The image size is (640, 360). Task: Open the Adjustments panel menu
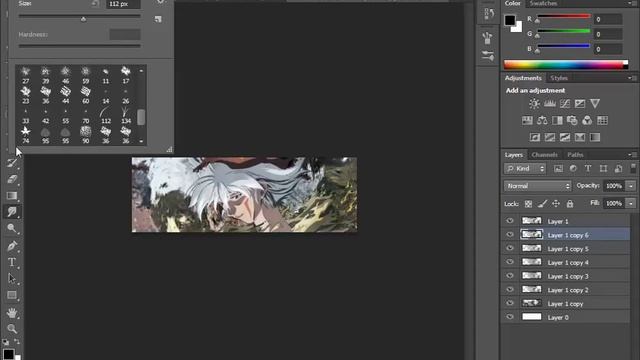[x=632, y=78]
